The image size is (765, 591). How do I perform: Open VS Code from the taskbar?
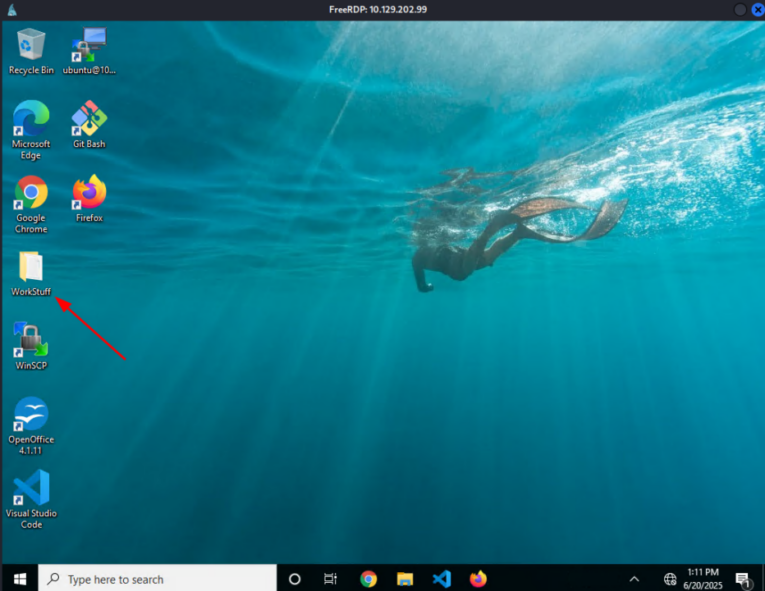441,579
